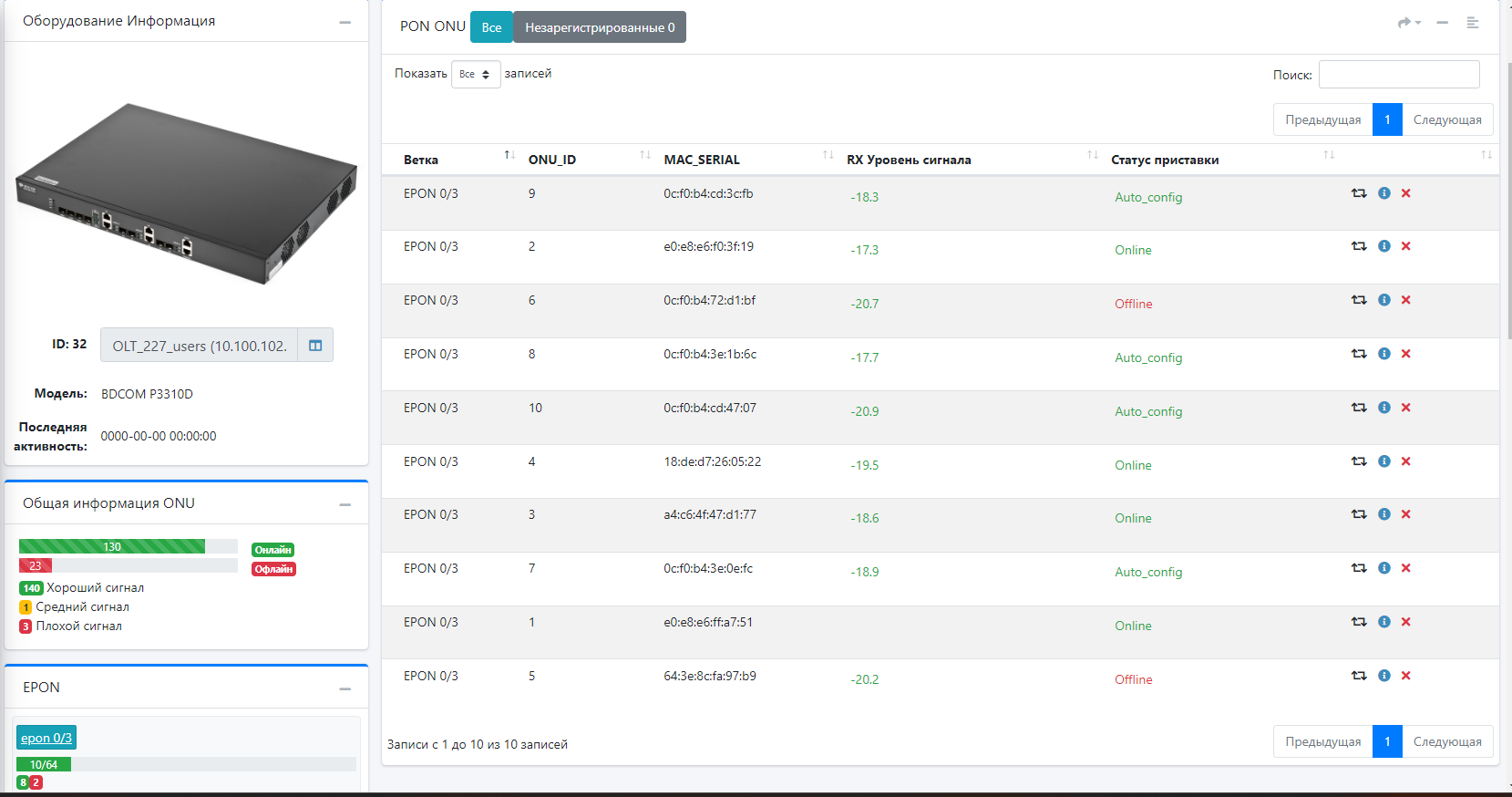Sort table by RX Уровень сигнала column

[x=909, y=160]
